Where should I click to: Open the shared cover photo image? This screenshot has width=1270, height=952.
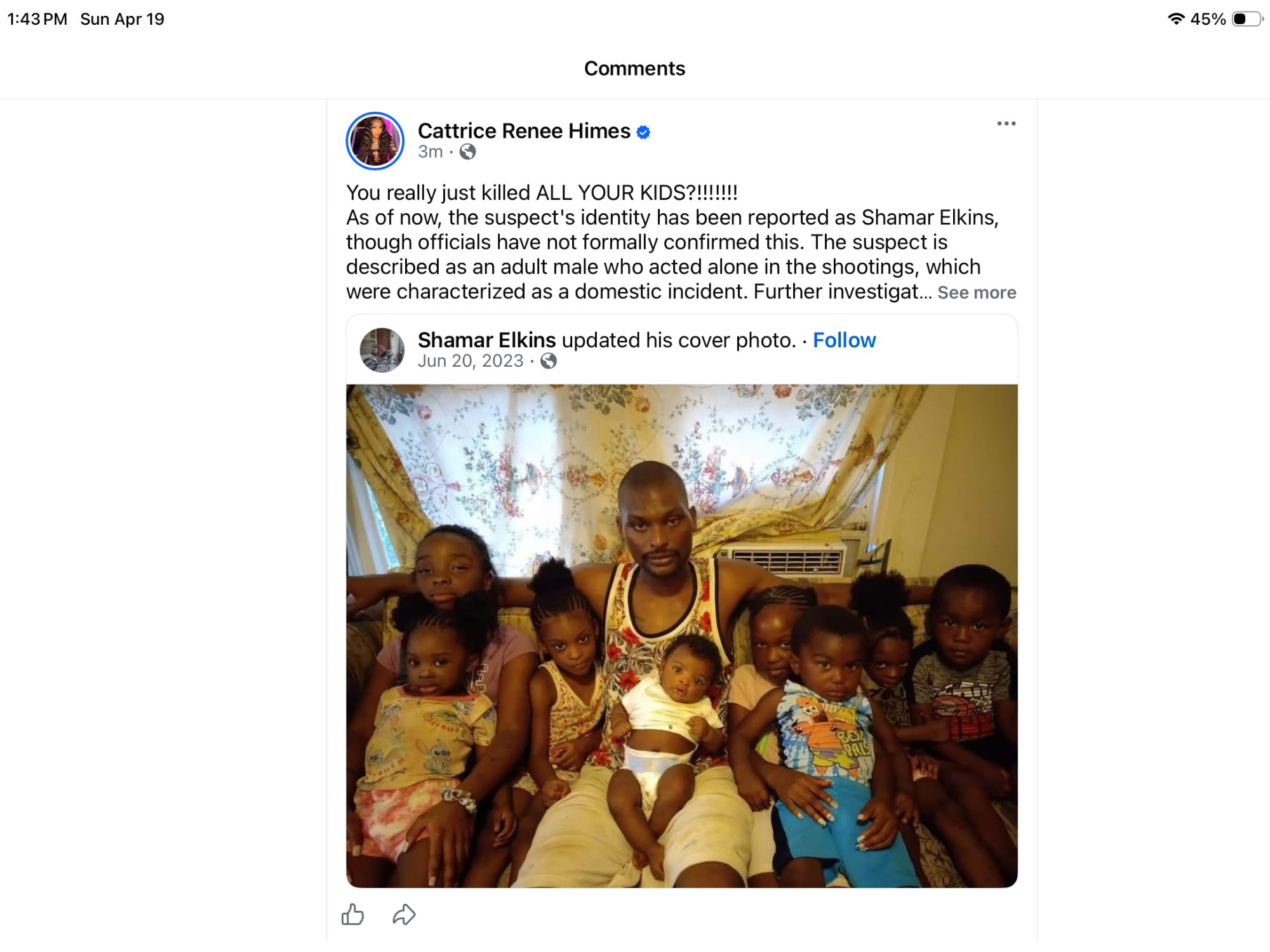681,635
